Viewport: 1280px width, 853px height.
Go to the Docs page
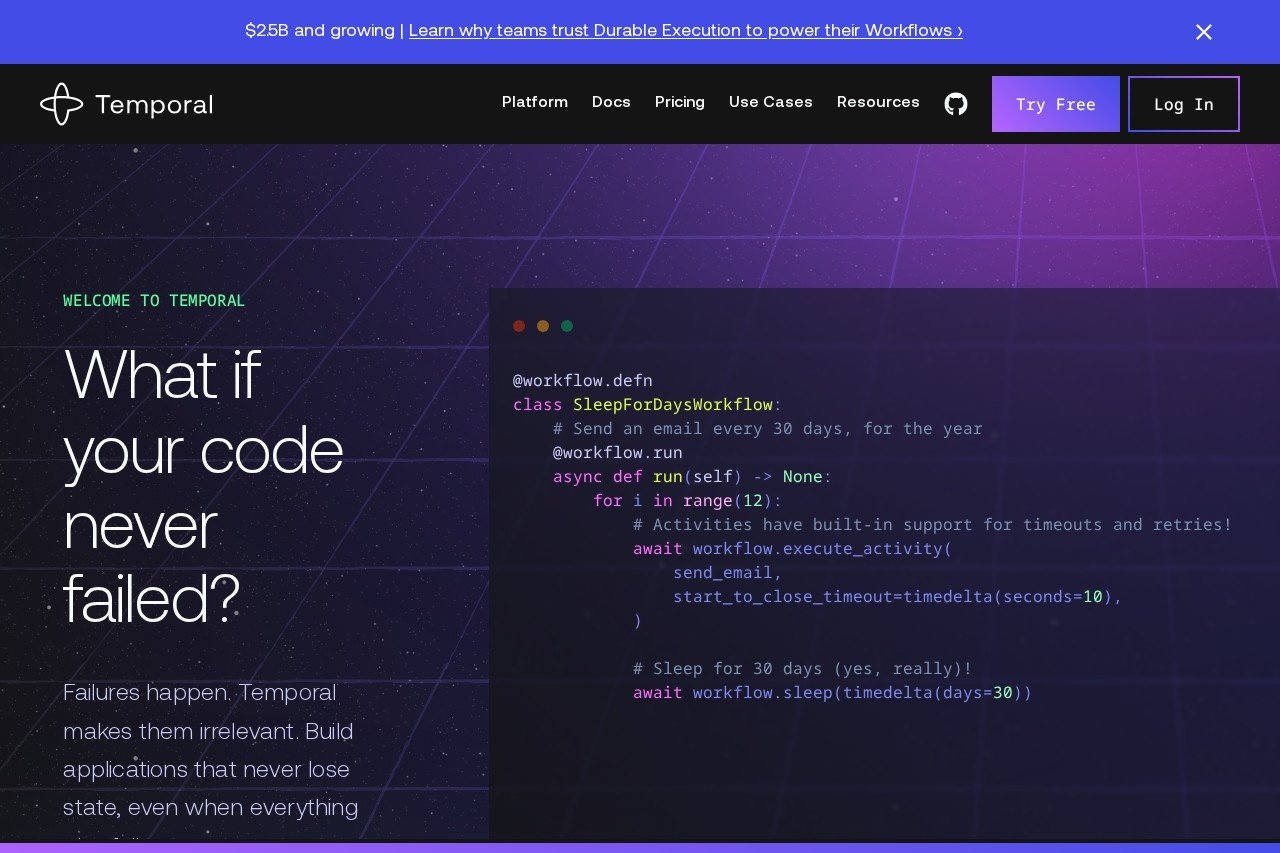[611, 102]
